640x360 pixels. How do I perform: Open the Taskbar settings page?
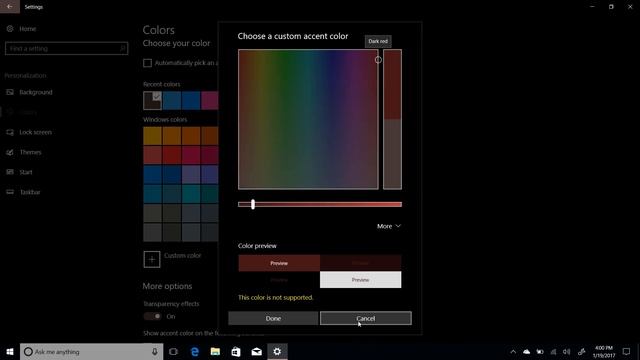pos(30,192)
